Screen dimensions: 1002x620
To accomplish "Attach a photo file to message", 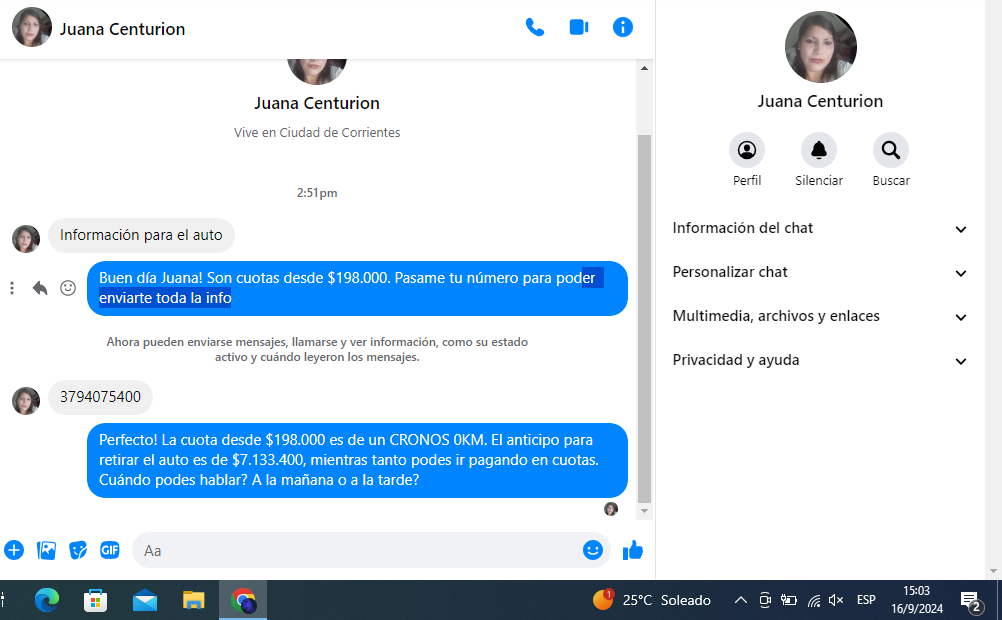I will click(x=46, y=550).
